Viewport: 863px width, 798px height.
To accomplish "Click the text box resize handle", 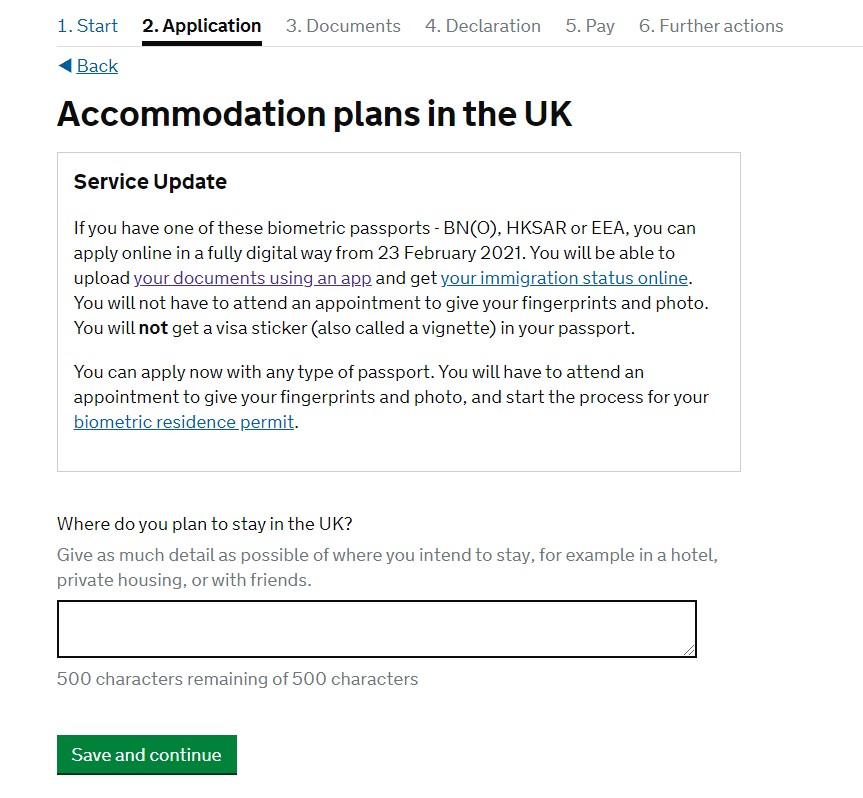I will click(690, 651).
